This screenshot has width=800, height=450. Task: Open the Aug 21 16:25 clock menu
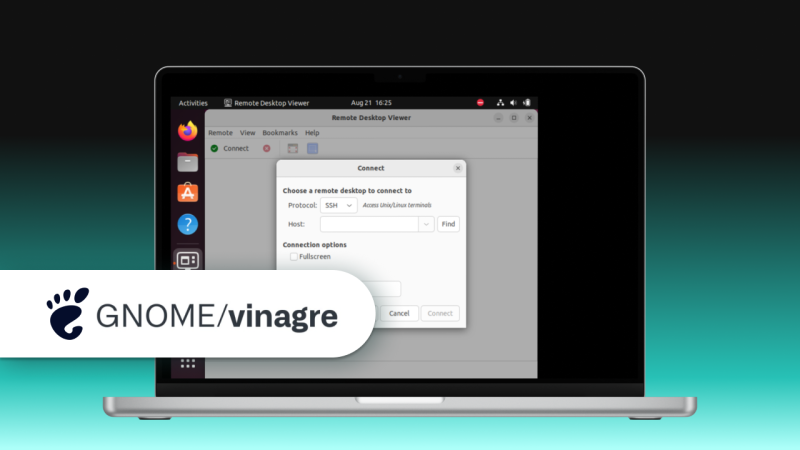click(371, 103)
